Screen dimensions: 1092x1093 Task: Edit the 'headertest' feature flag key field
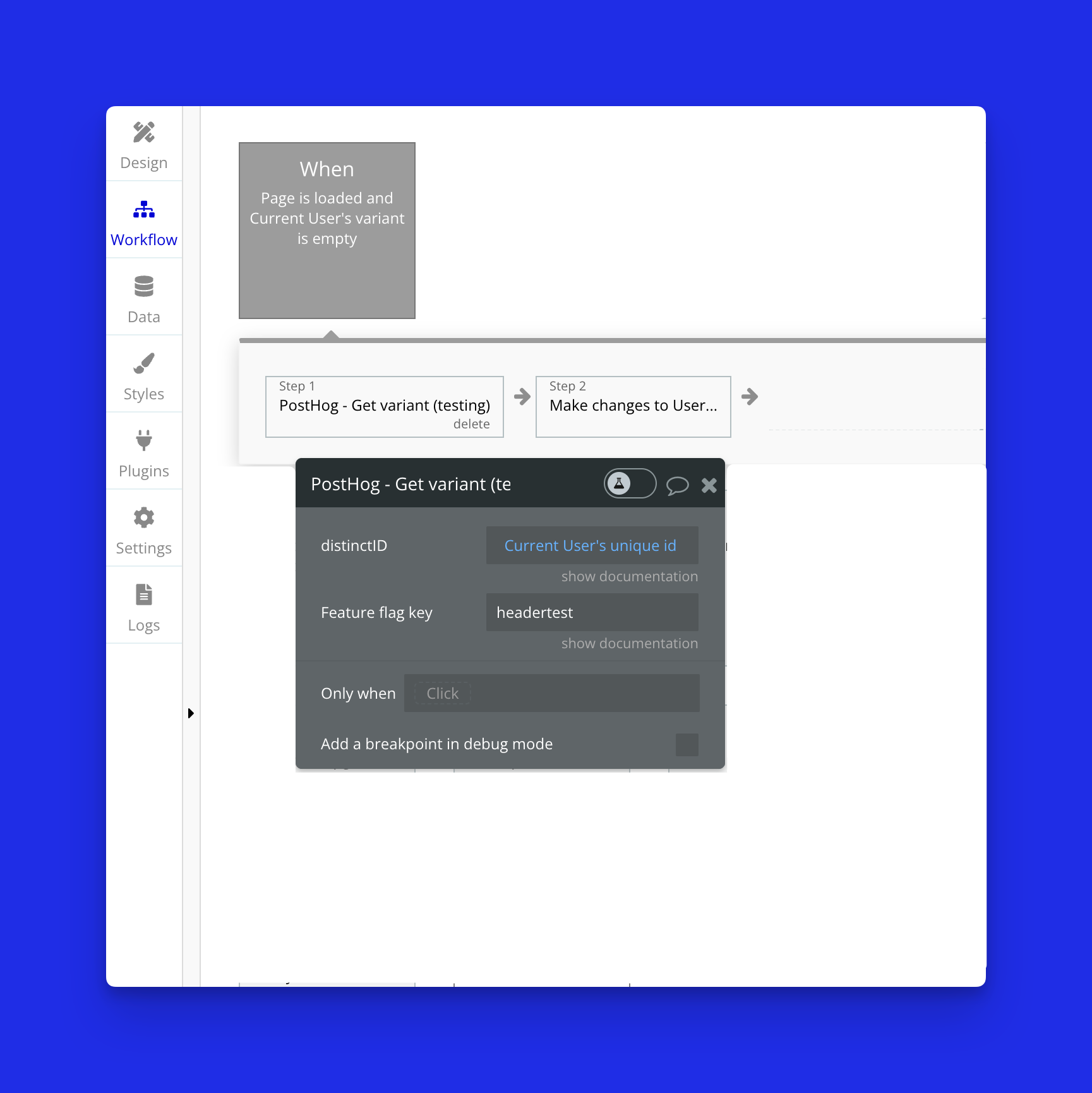591,612
